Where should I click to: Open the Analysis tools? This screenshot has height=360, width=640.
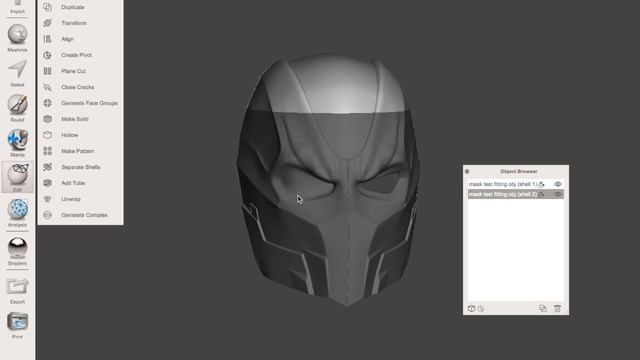pyautogui.click(x=18, y=213)
